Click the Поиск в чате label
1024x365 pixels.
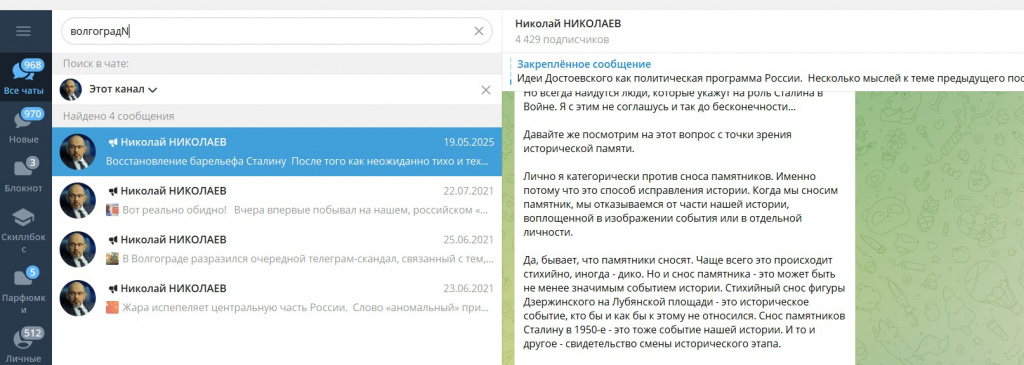click(x=96, y=63)
